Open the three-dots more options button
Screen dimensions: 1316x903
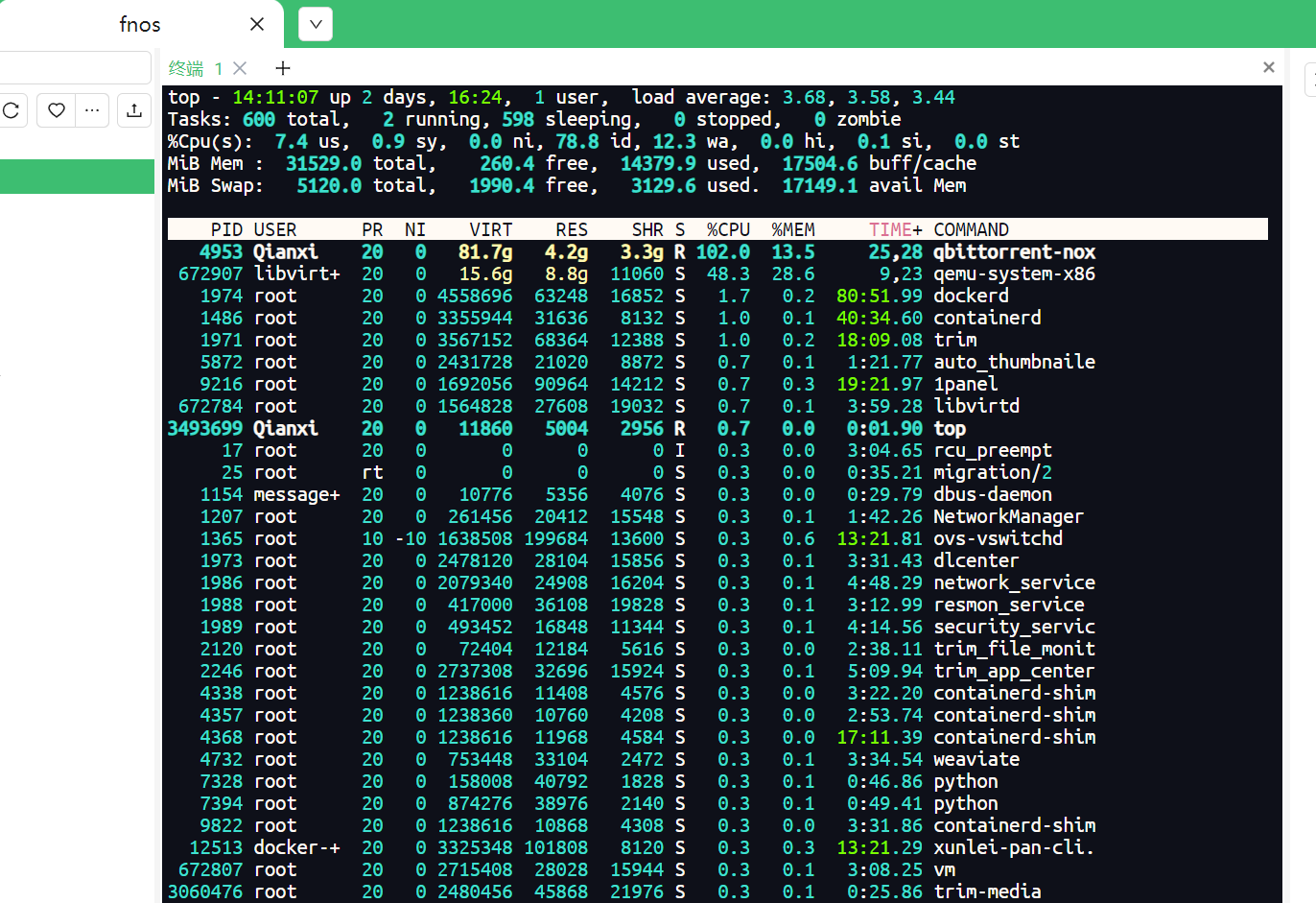pos(92,110)
